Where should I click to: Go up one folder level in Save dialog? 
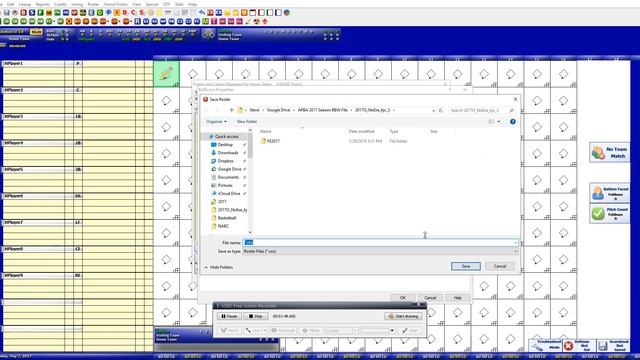click(x=231, y=110)
